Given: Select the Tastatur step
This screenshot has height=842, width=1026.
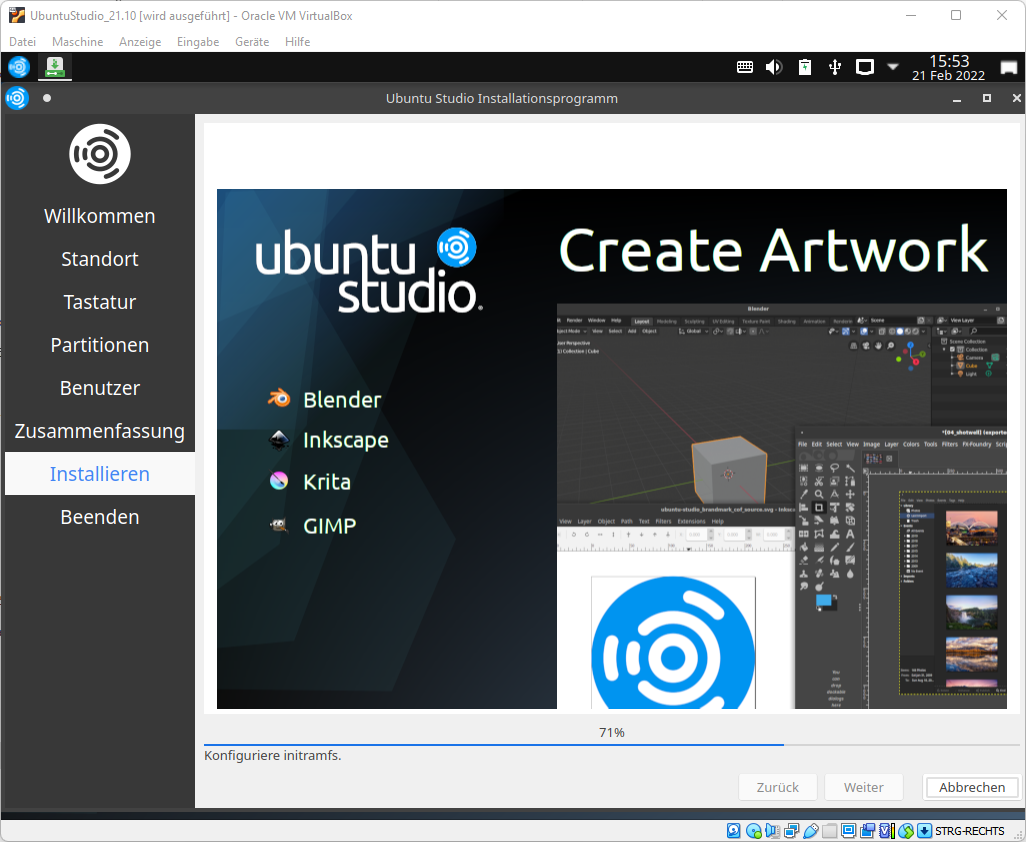Looking at the screenshot, I should pos(99,302).
